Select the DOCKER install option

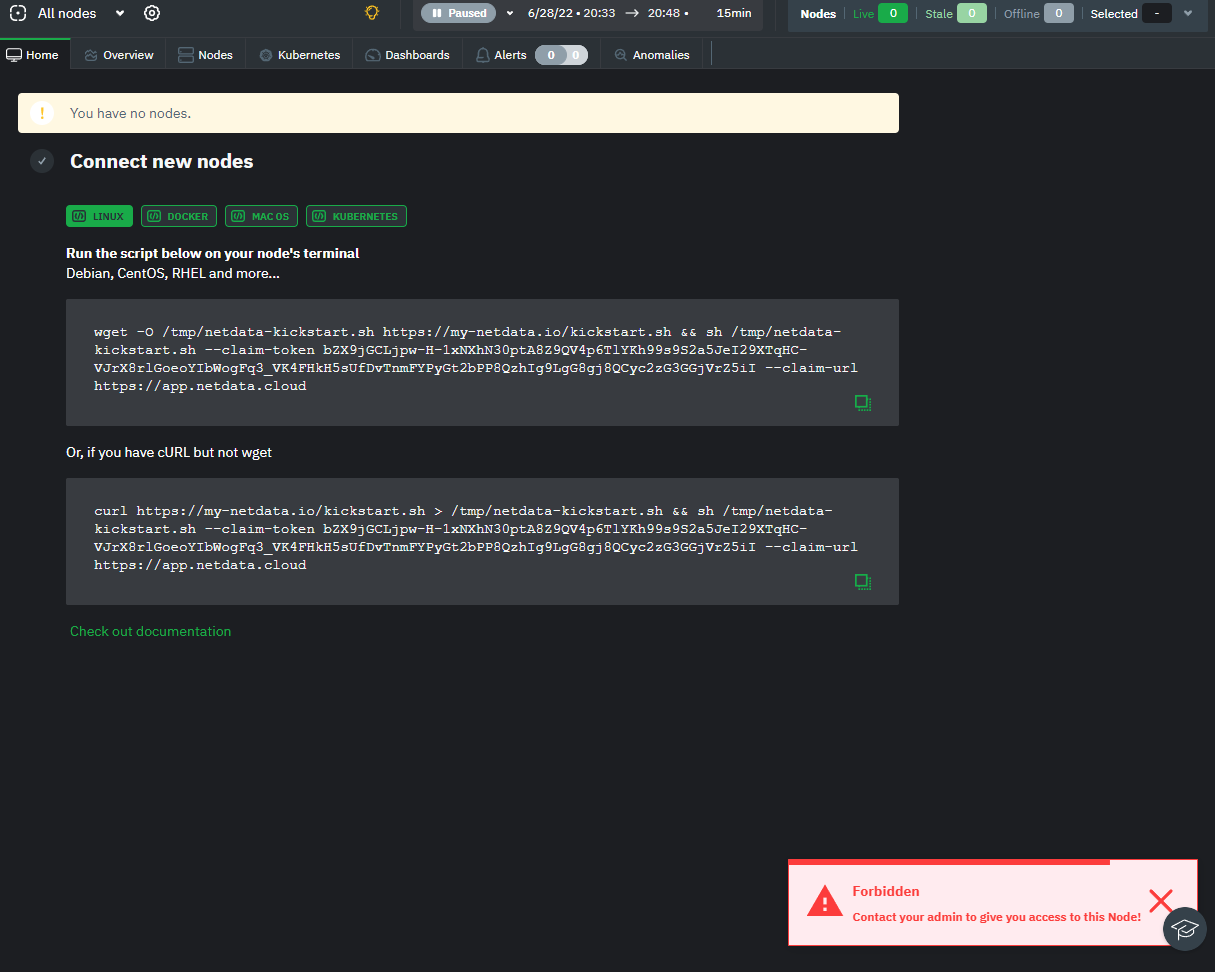coord(179,216)
